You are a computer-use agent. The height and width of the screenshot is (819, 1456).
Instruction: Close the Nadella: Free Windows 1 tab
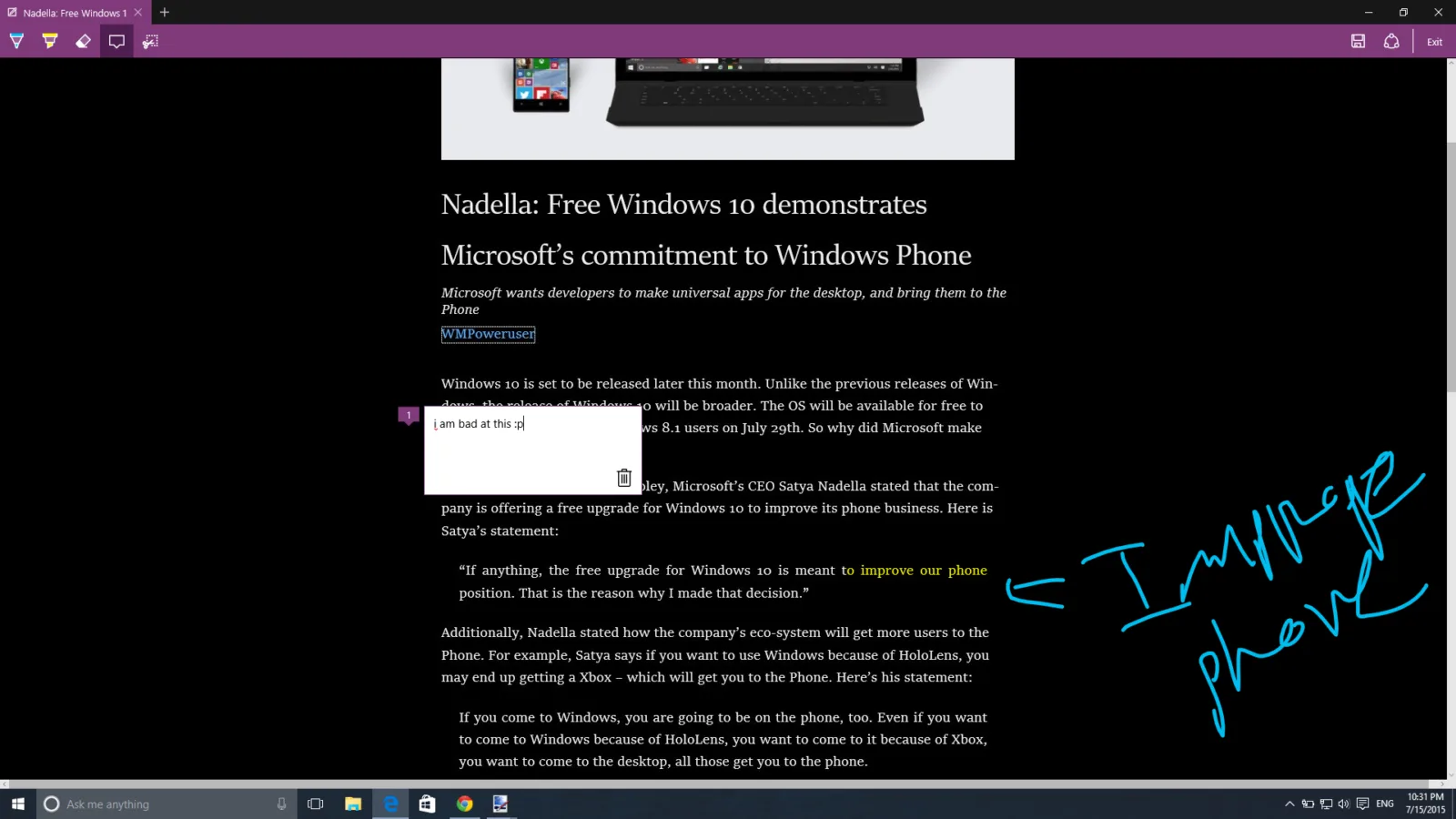[138, 13]
